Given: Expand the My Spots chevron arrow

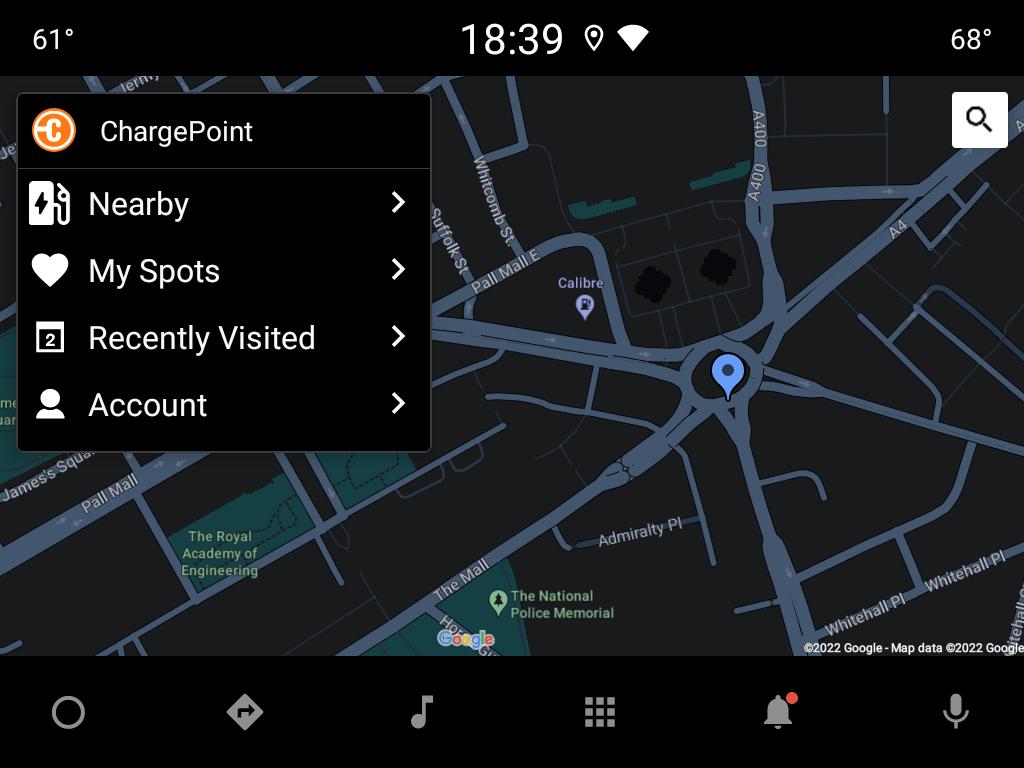Looking at the screenshot, I should [398, 269].
